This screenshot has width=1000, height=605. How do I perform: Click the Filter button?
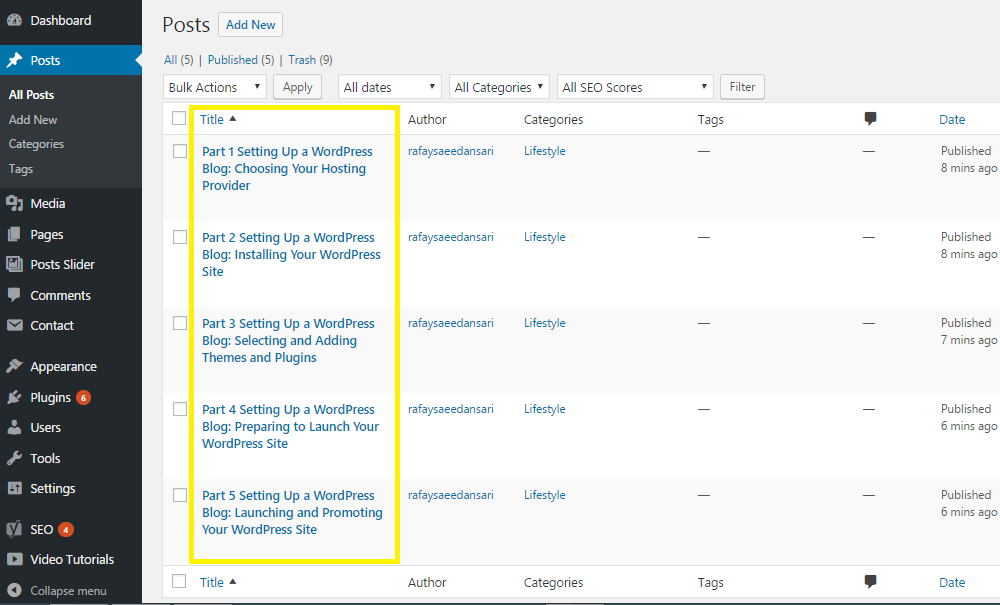[742, 87]
